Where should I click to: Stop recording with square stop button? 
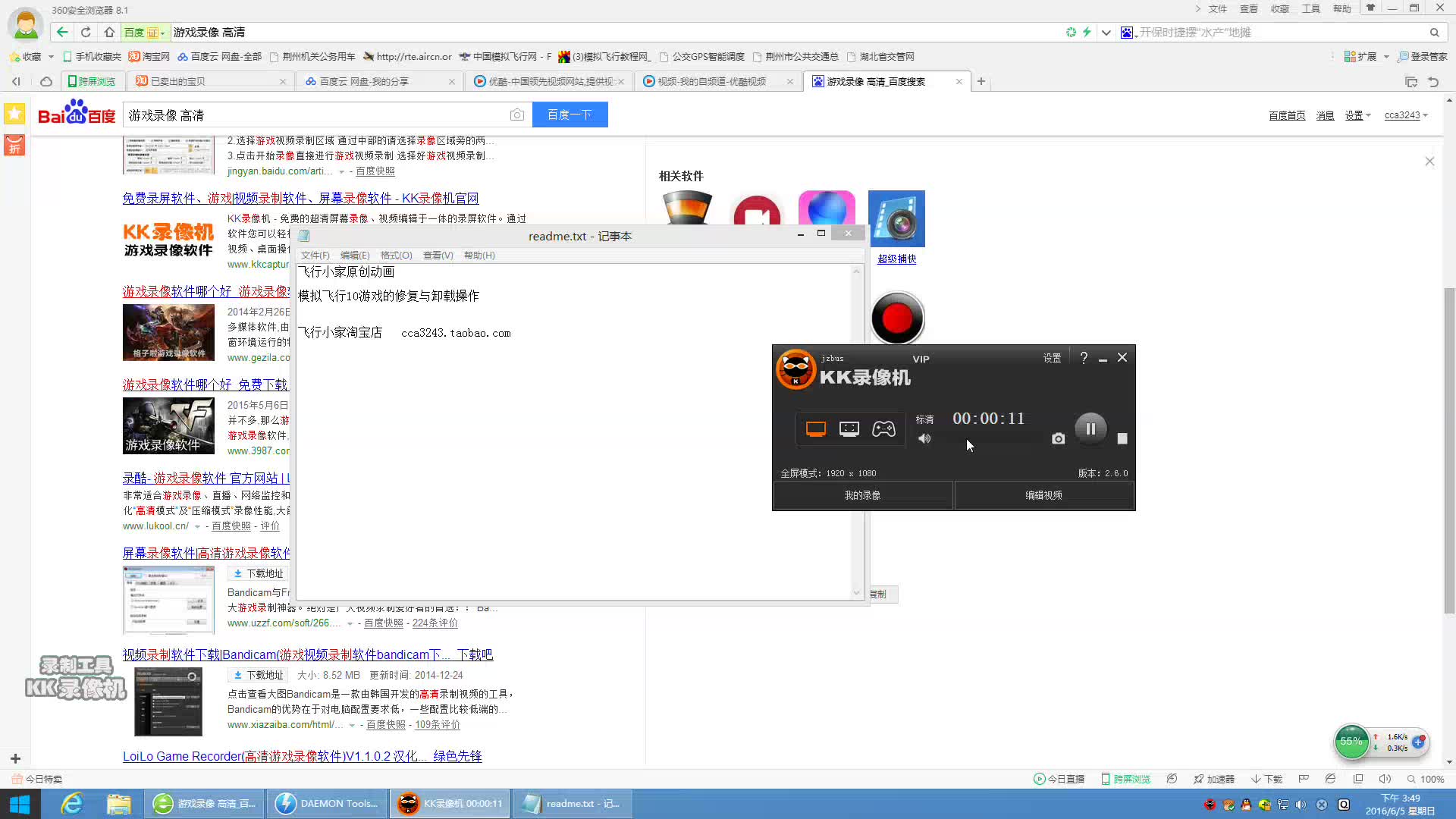pyautogui.click(x=1122, y=439)
